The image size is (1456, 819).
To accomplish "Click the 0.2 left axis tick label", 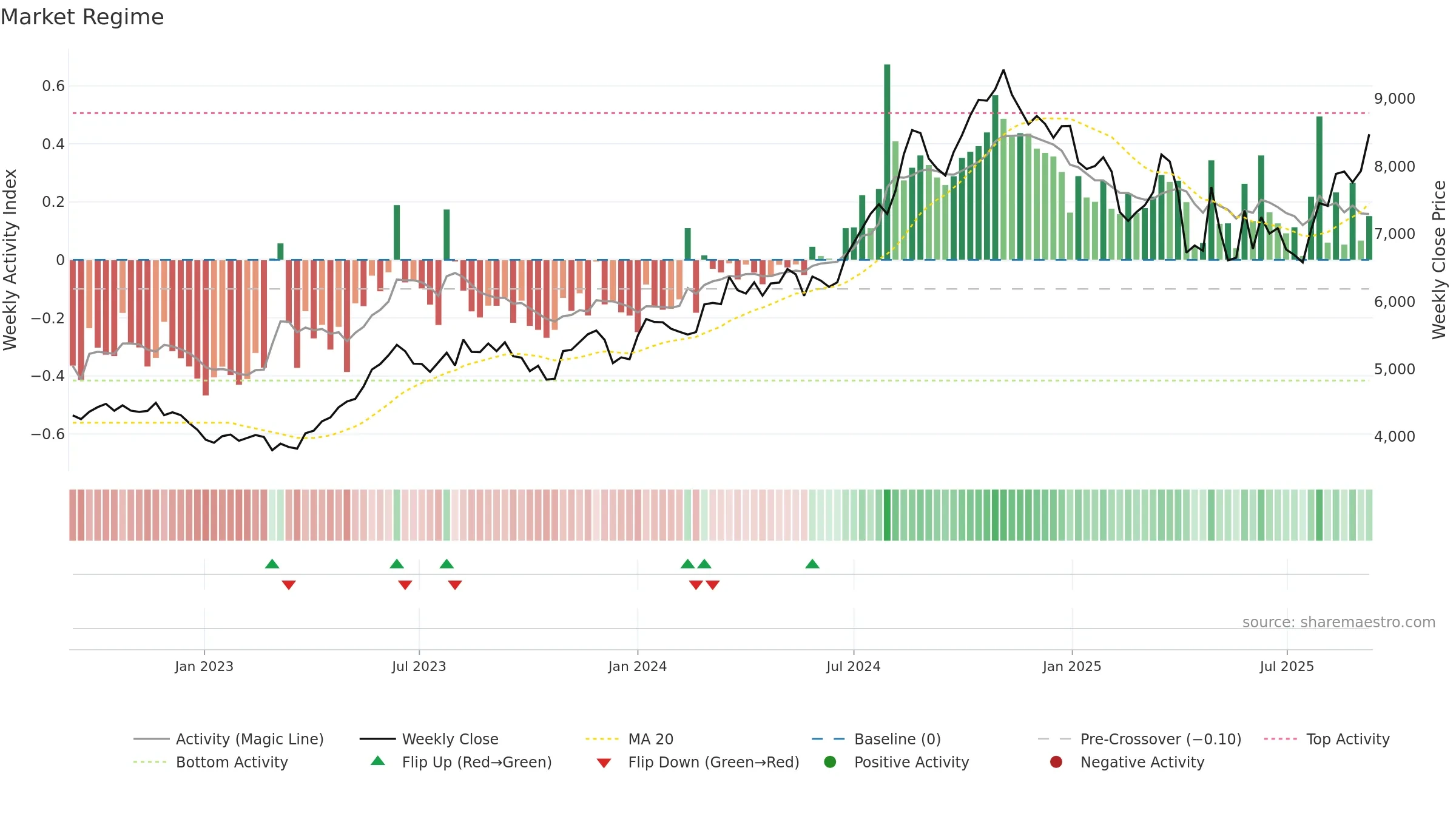I will [x=53, y=202].
